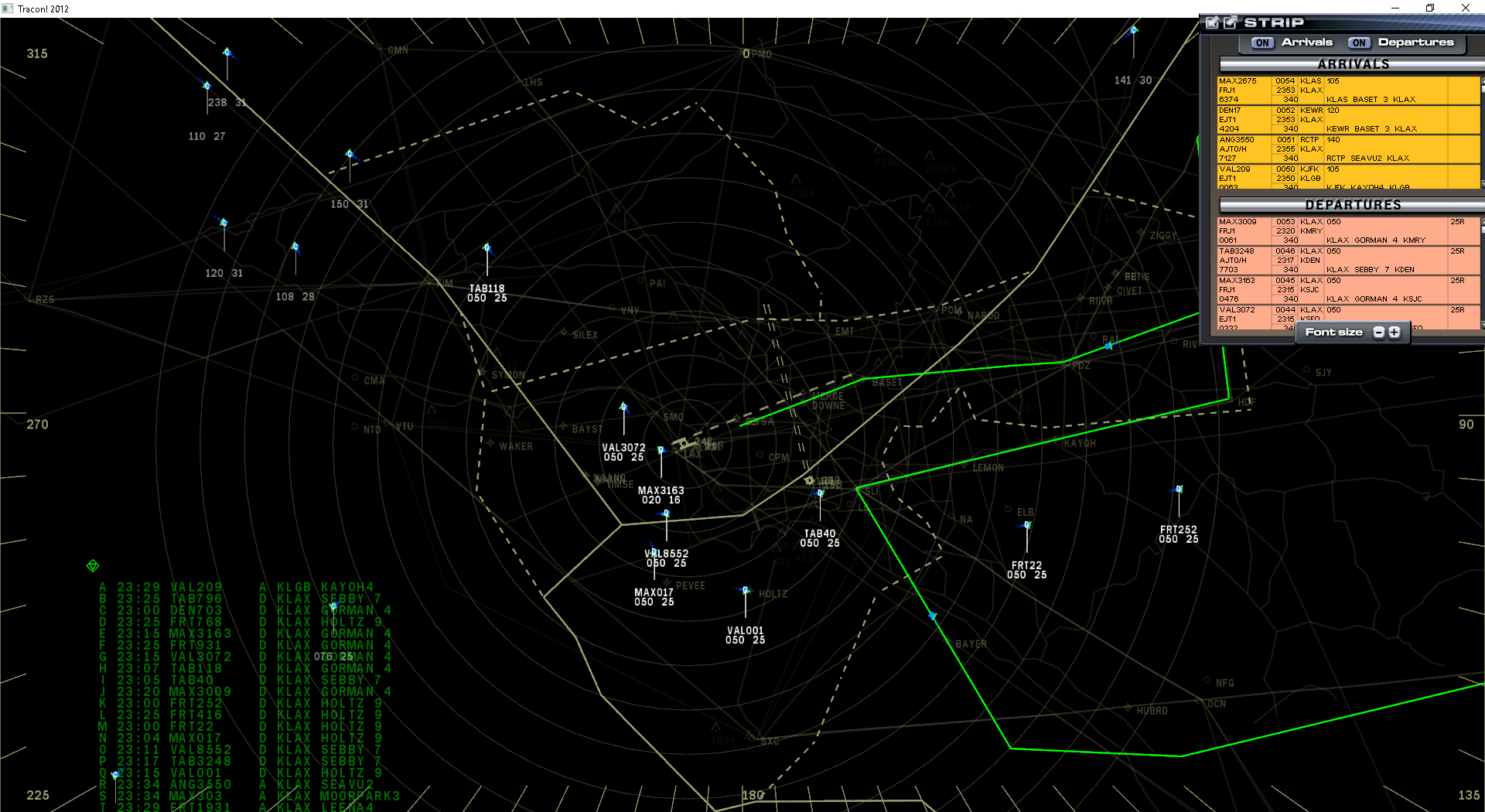Screen dimensions: 1485x812
Task: Collapse the ARRIVALS section header
Action: coord(1352,64)
